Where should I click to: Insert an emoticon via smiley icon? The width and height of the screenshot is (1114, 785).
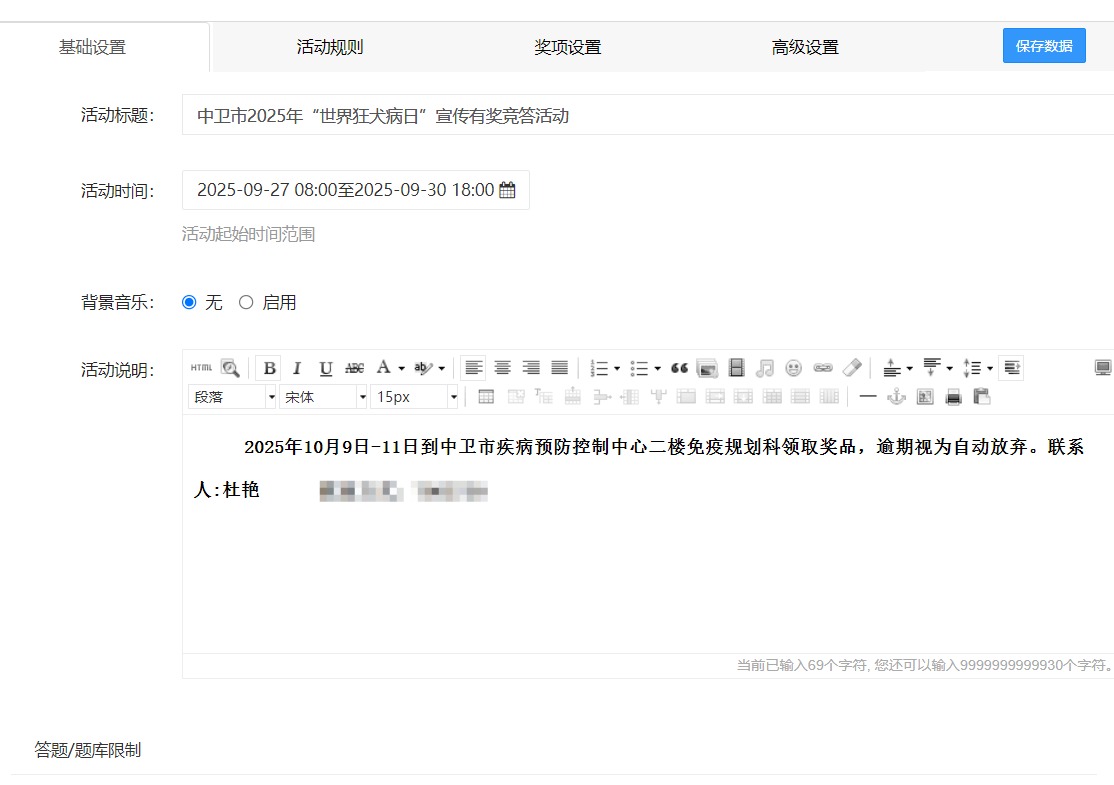tap(794, 368)
